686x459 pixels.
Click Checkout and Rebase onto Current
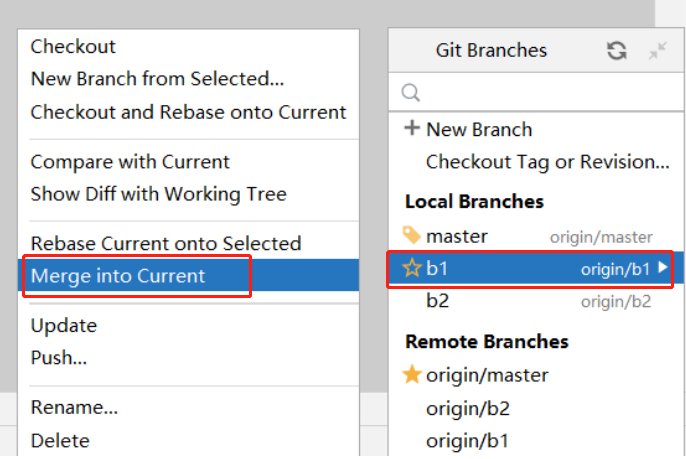point(188,112)
